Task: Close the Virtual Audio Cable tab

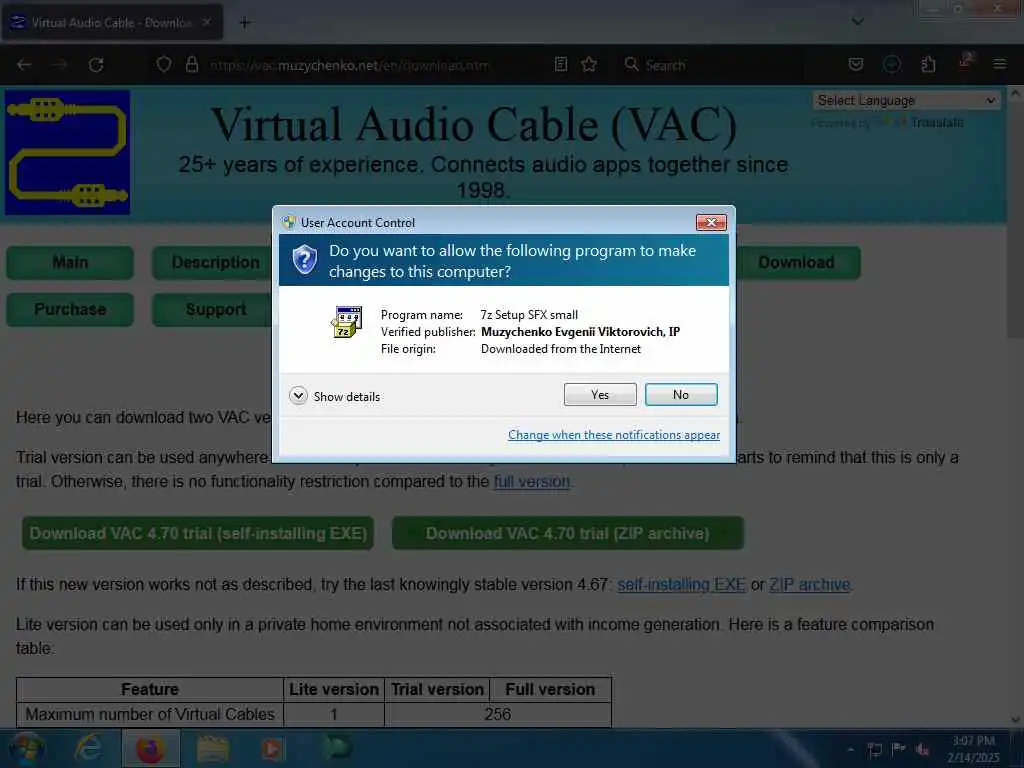Action: [x=206, y=22]
